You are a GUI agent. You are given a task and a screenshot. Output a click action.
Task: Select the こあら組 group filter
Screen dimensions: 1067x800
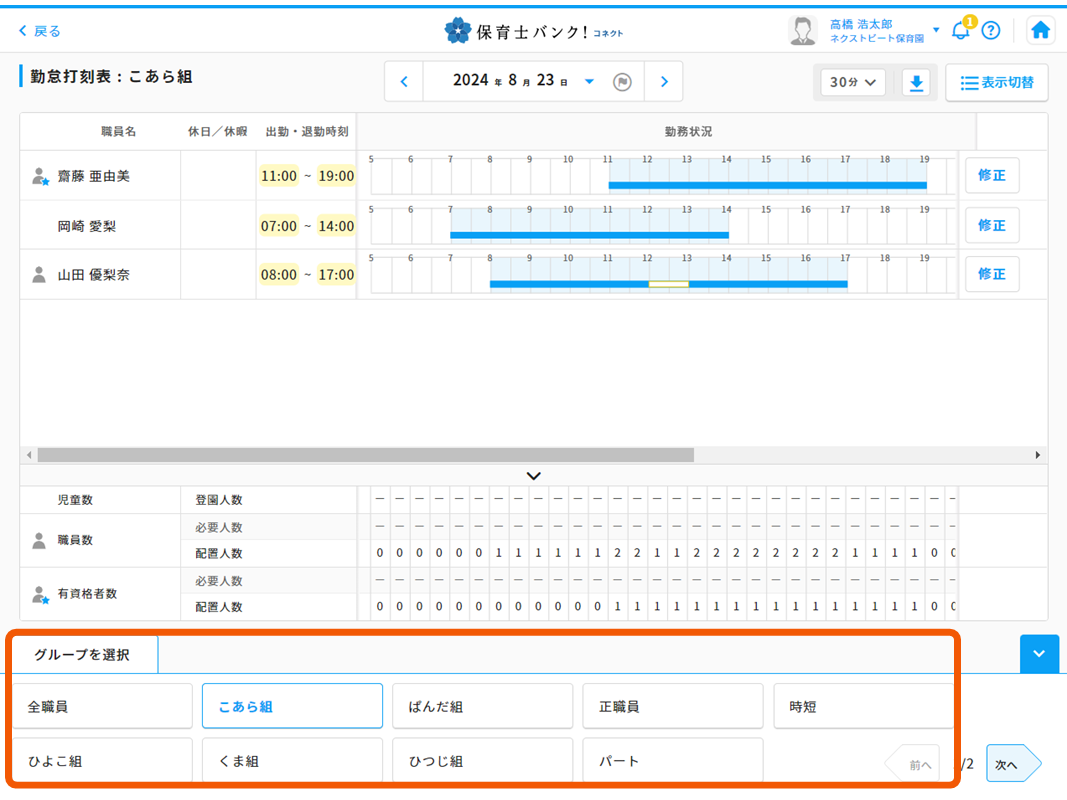point(292,705)
